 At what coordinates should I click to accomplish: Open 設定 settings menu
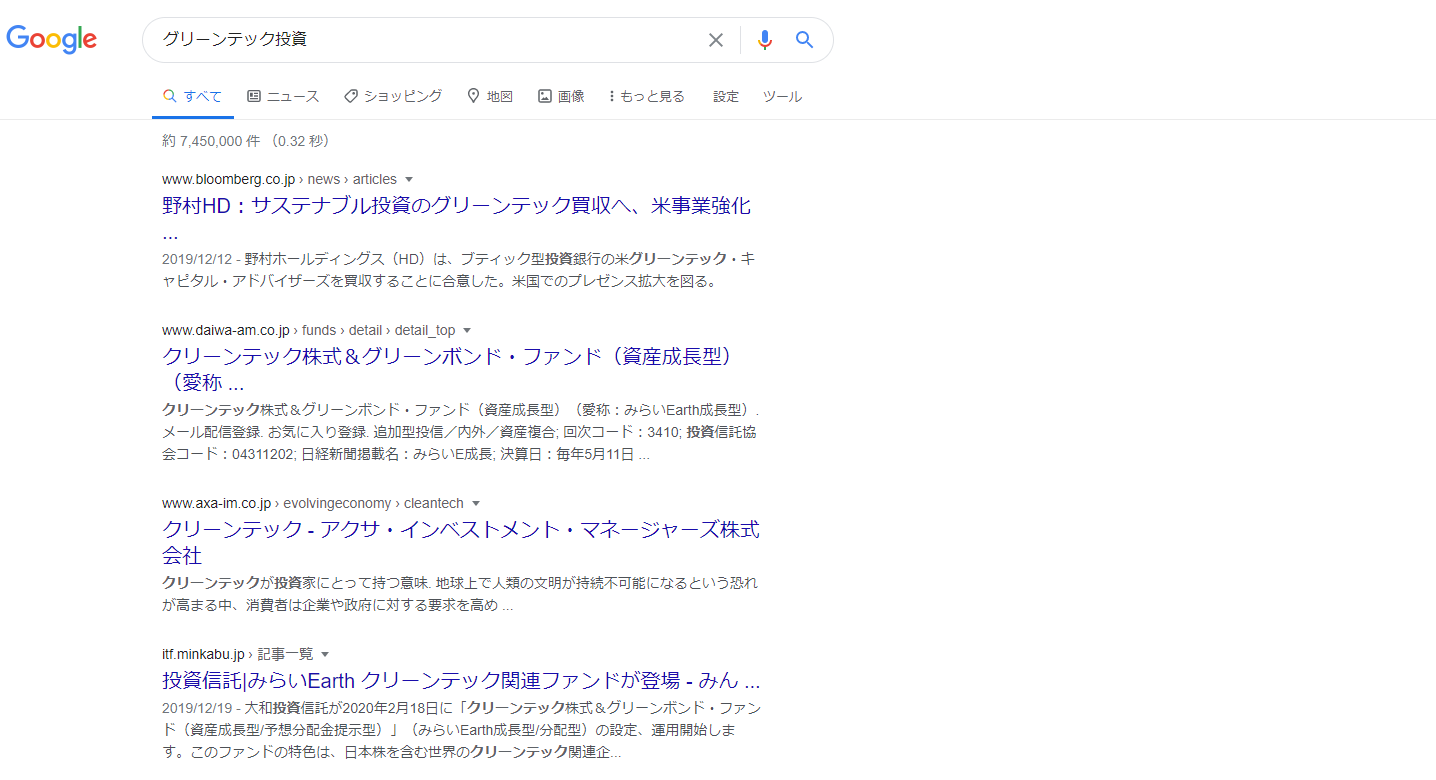point(726,97)
